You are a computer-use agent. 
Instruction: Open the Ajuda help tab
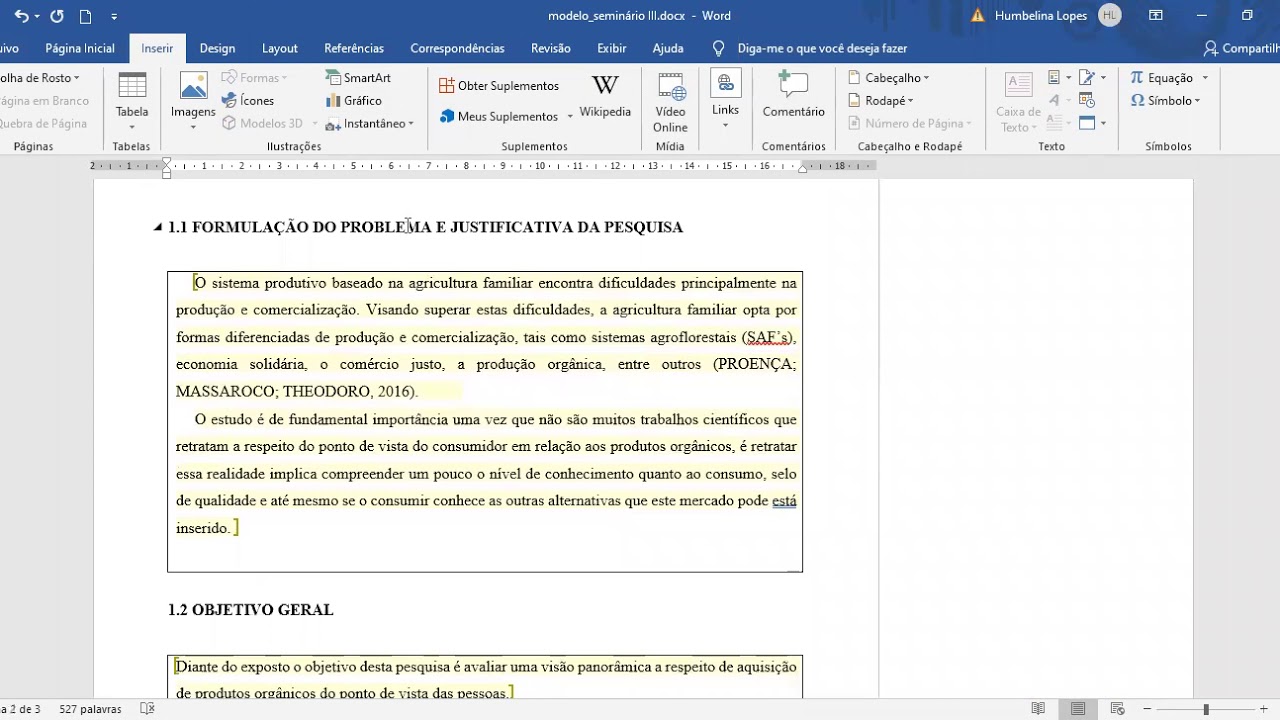click(x=668, y=48)
